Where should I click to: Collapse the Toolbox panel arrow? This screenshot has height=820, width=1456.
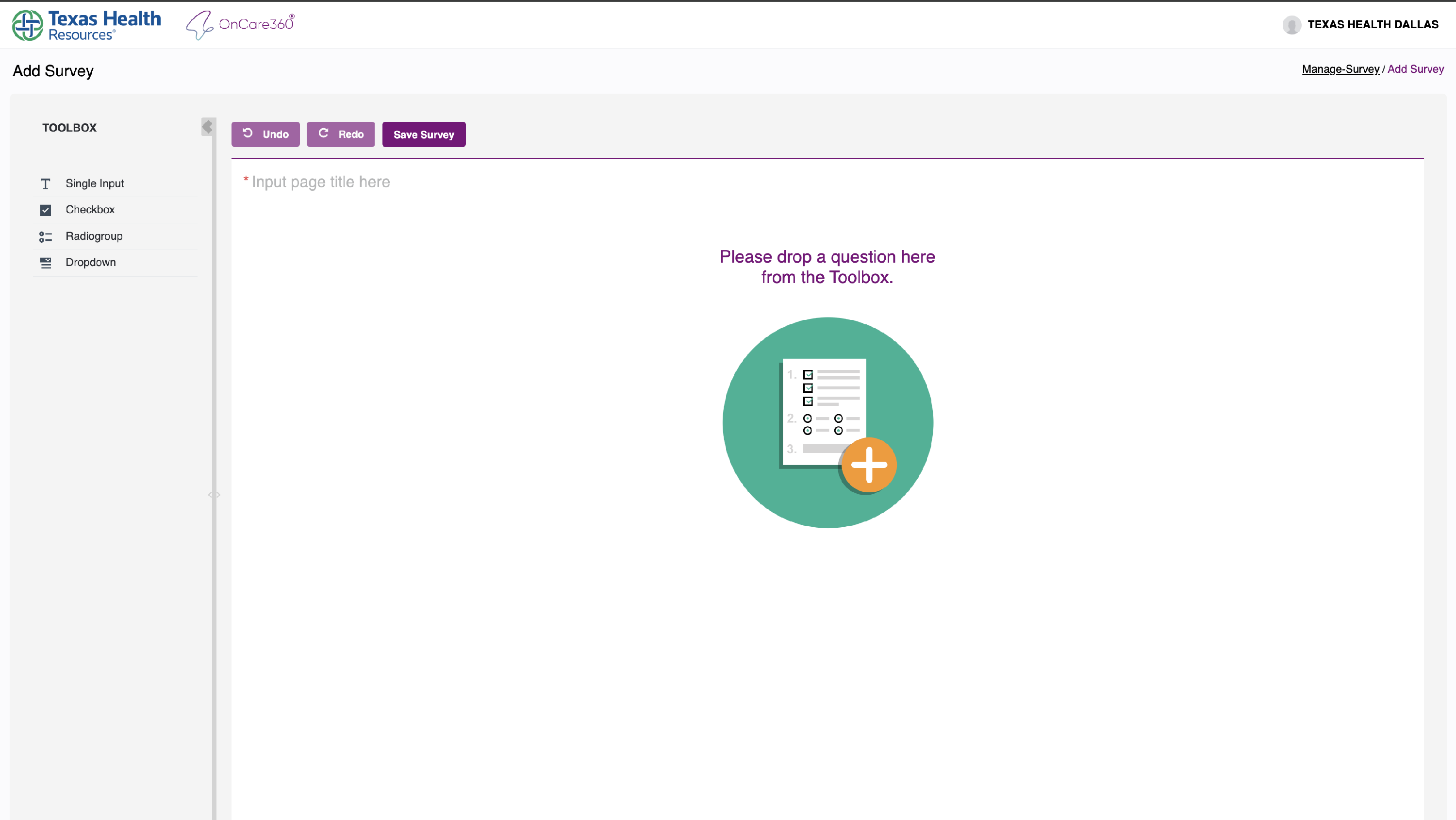(x=207, y=127)
